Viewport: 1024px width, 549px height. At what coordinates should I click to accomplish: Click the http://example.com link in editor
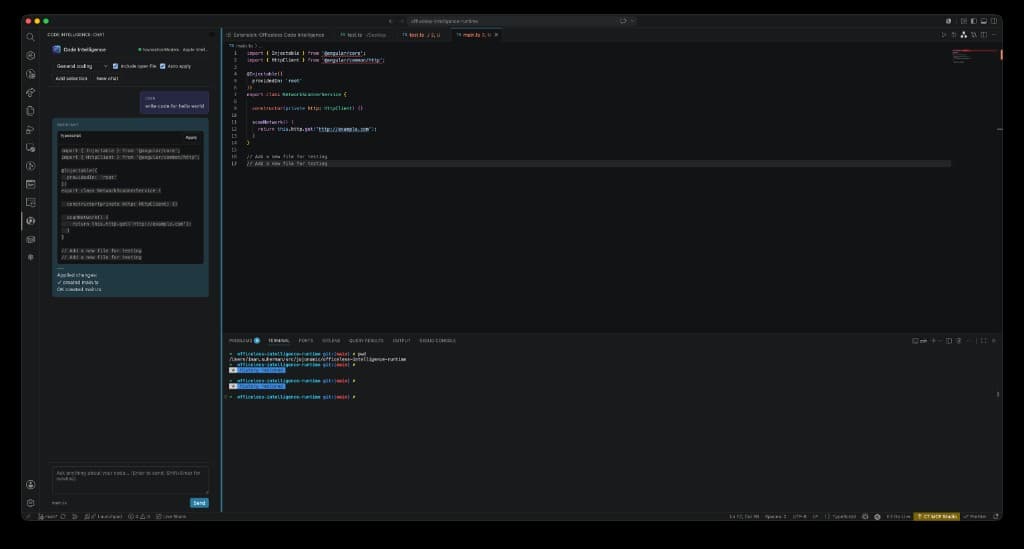coord(344,129)
